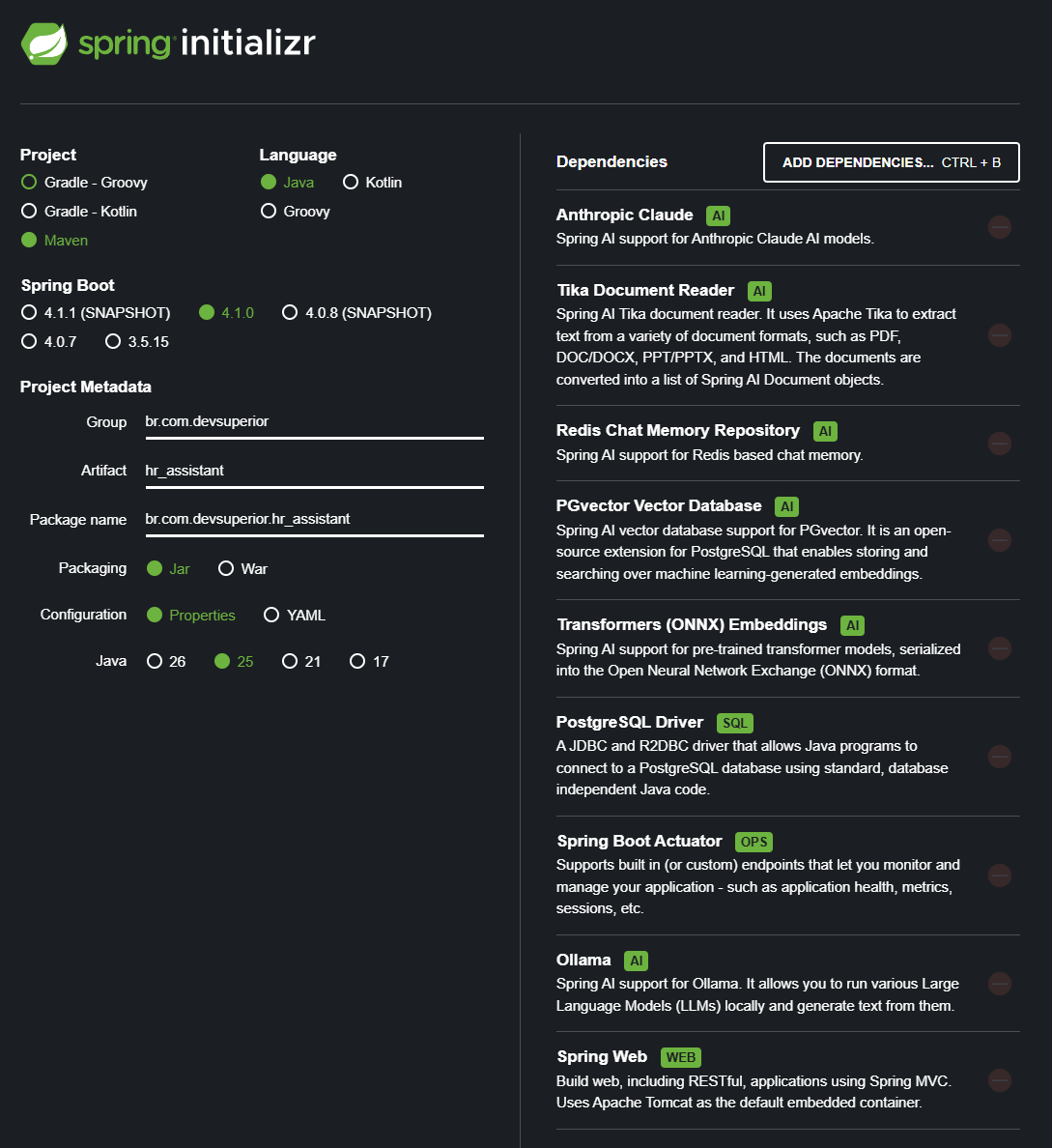Remove the Redis Chat Memory Repository dependency
Screen dimensions: 1052x1148
click(999, 443)
